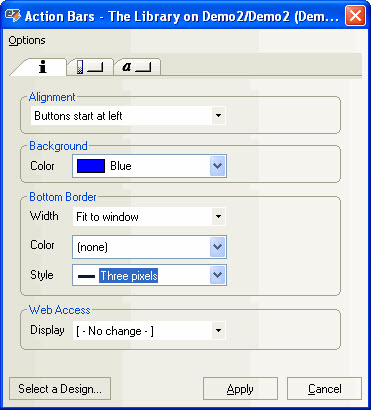Screen dimensions: 371x410
Task: Expand the Bottom Border Width dropdown arrow
Action: click(x=218, y=217)
